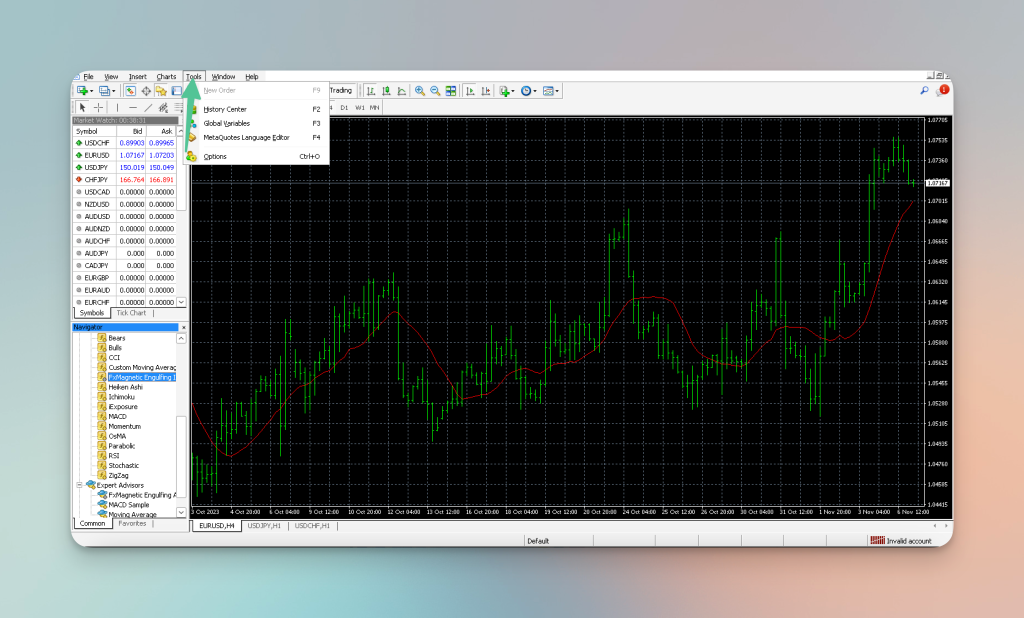Screen dimensions: 1024x618
Task: Select the Crosshair tool
Action: (x=97, y=106)
